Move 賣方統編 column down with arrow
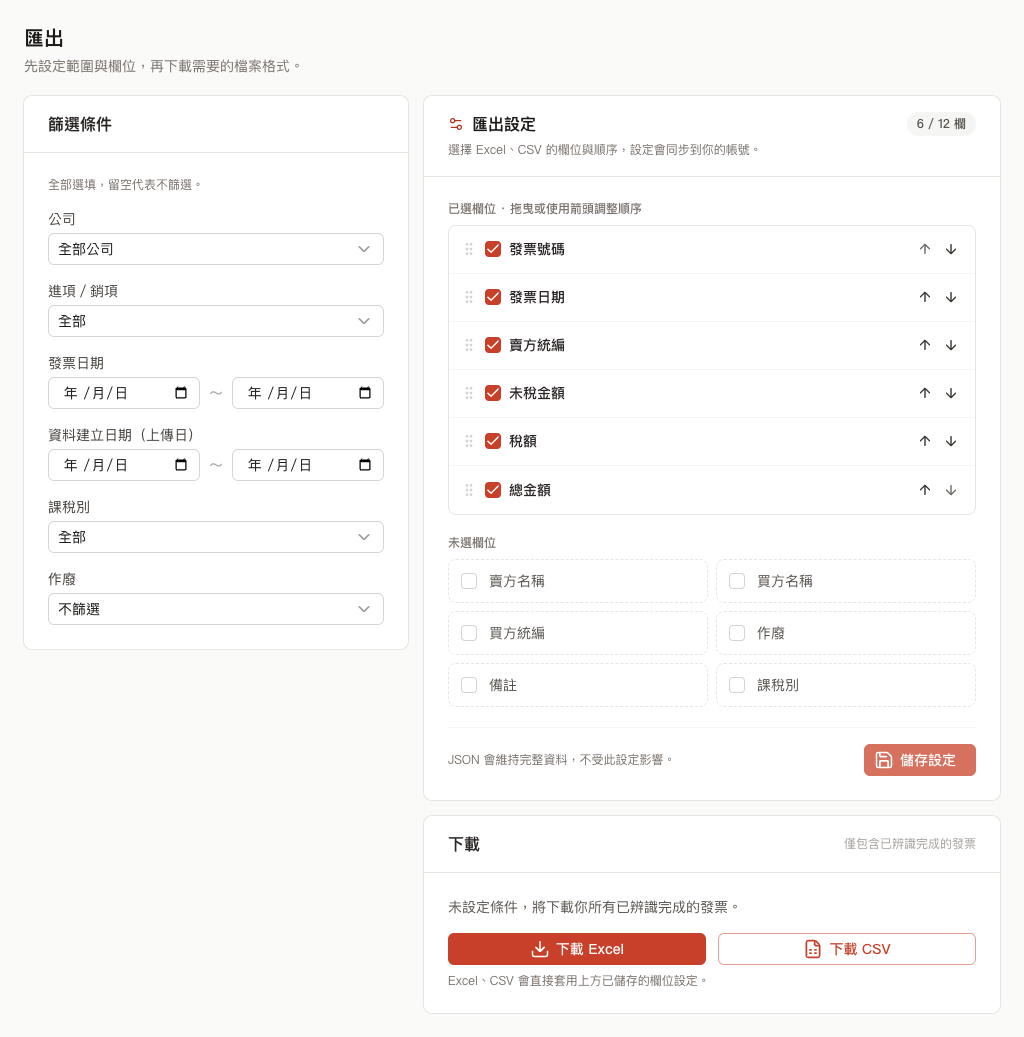This screenshot has height=1037, width=1024. click(951, 345)
